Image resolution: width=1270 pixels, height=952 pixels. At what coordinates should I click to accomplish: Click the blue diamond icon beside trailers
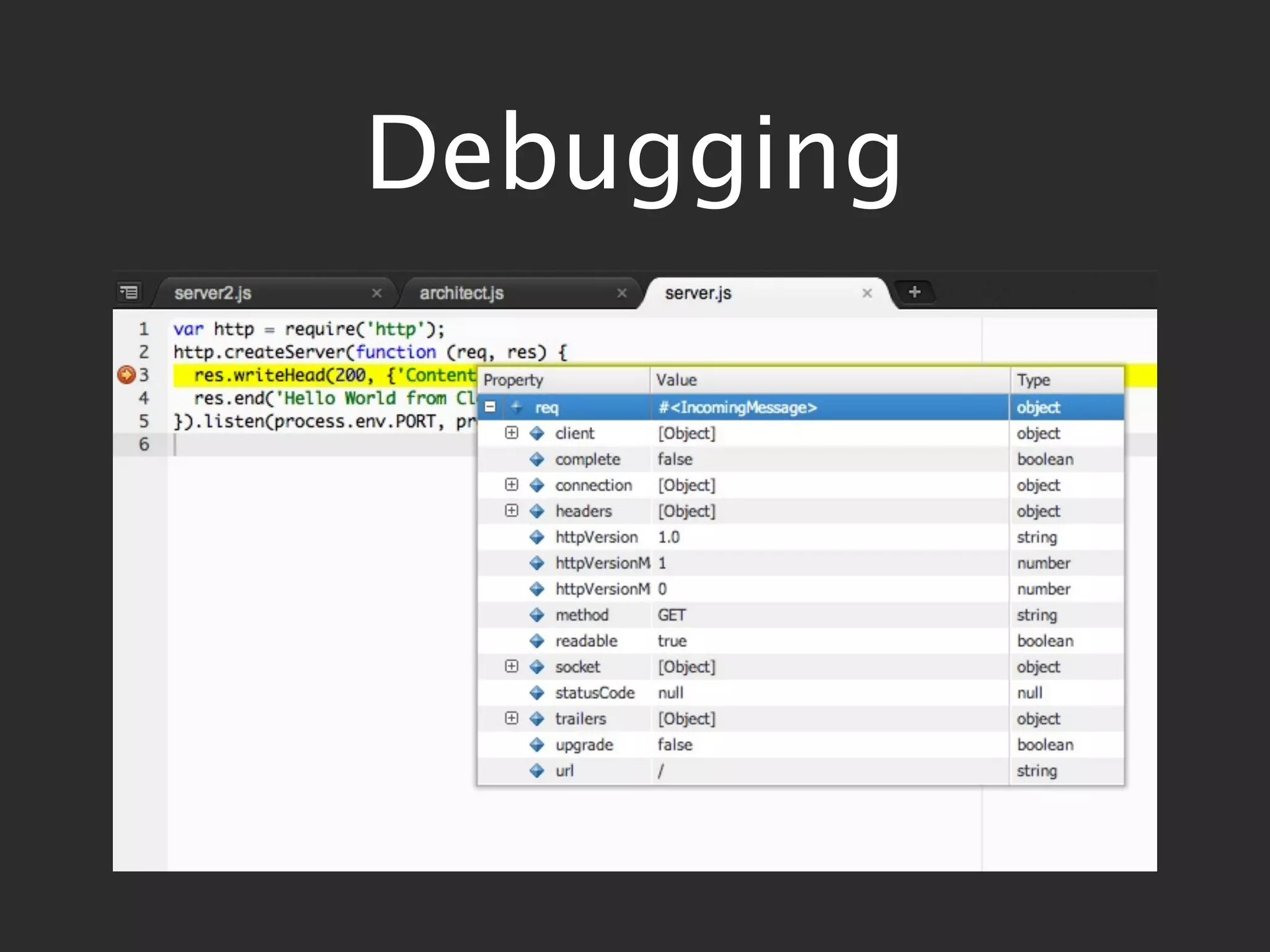click(x=537, y=719)
